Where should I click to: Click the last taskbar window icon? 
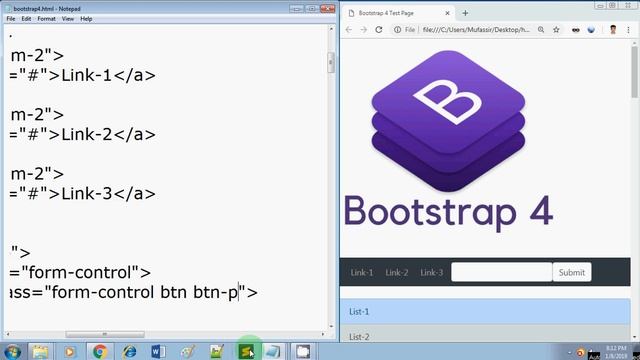point(303,351)
